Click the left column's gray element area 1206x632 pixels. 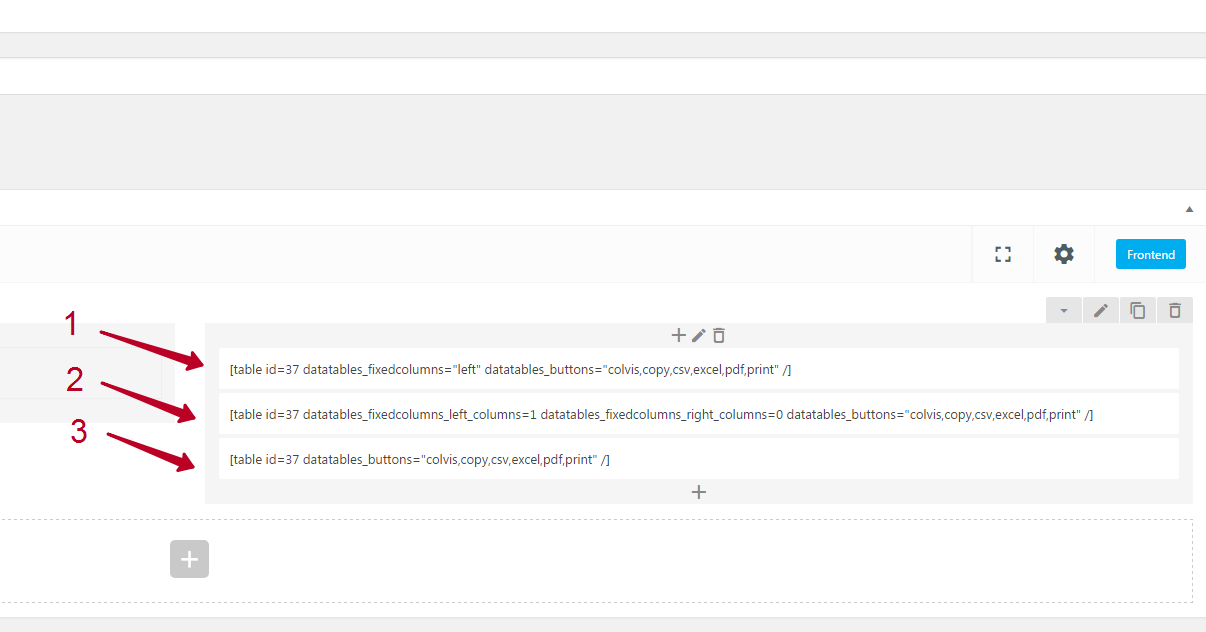[80, 372]
